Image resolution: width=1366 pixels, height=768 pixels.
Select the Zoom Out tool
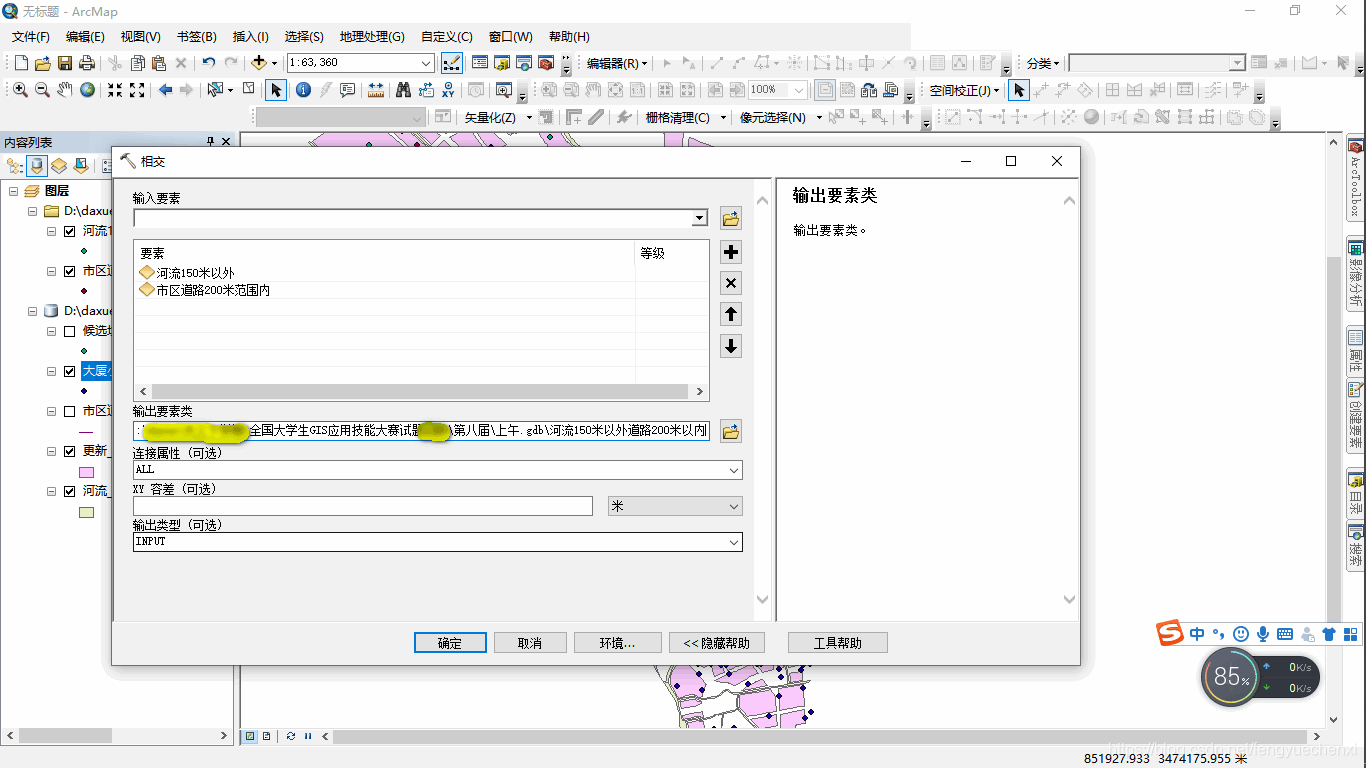click(42, 90)
